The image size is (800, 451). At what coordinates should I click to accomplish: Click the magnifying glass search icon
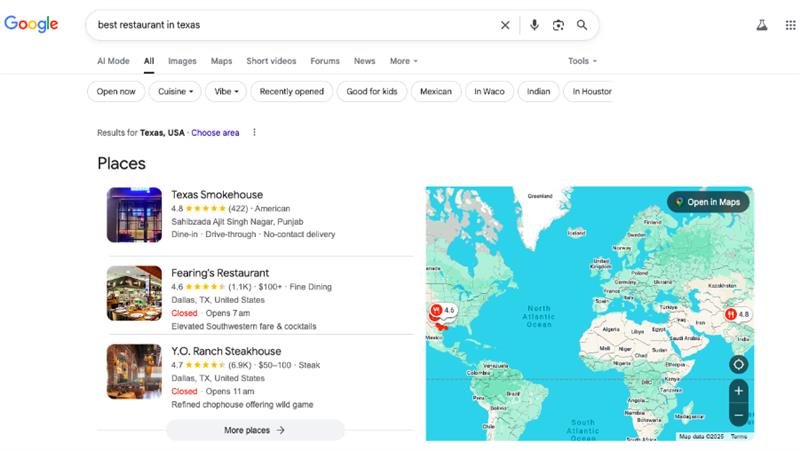(x=582, y=25)
